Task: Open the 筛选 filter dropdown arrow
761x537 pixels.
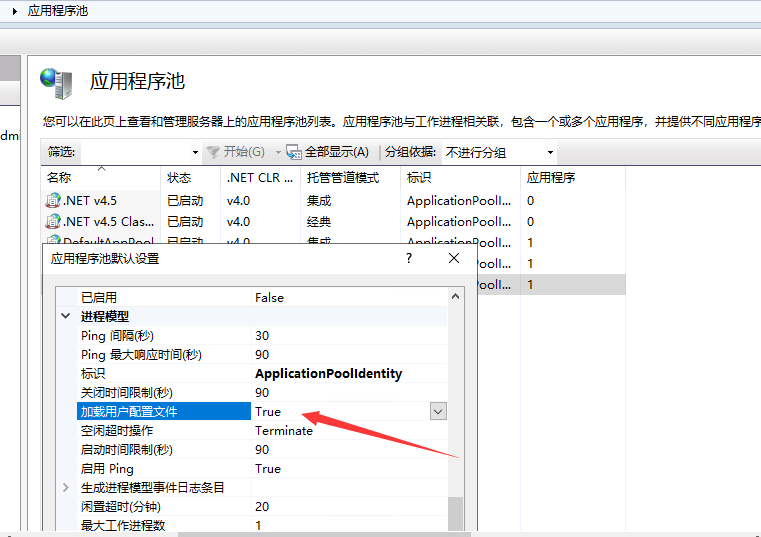Action: (195, 152)
